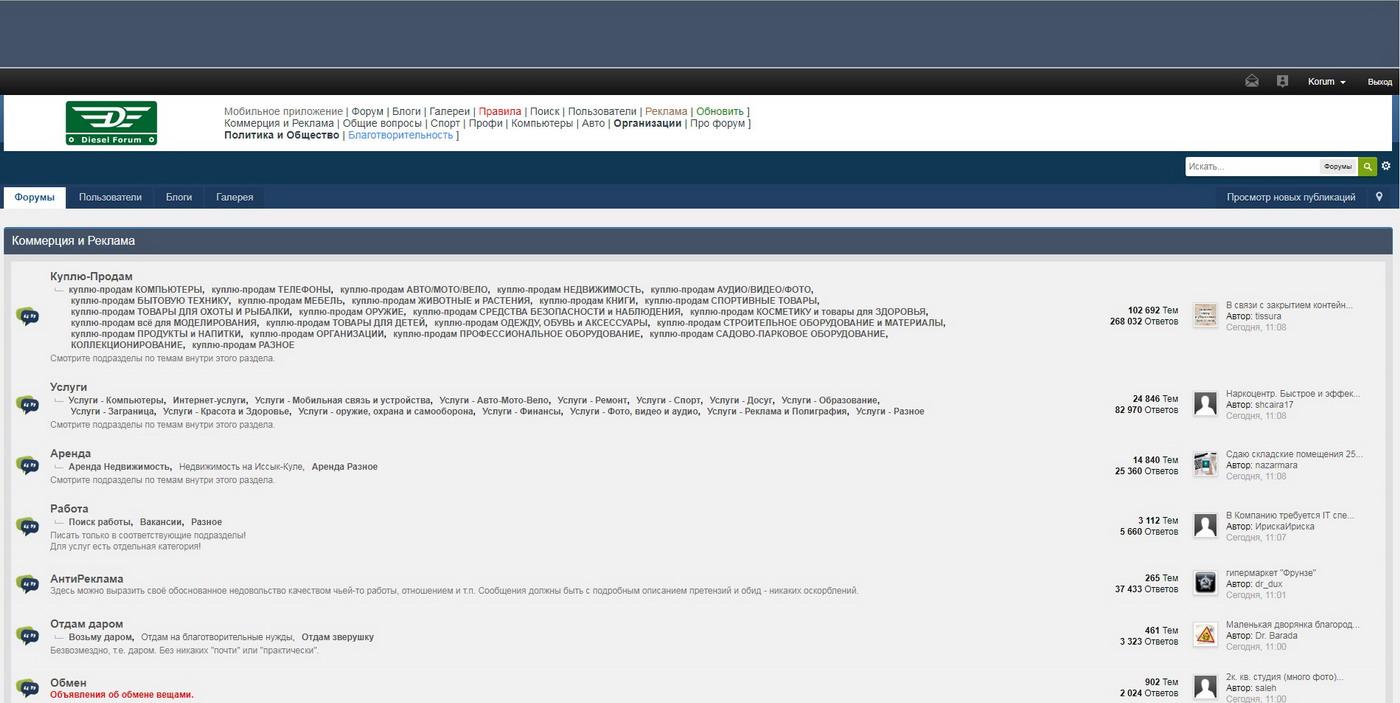This screenshot has width=1400, height=703.
Task: Click the Куплю-Продам forum status icon
Action: click(27, 317)
